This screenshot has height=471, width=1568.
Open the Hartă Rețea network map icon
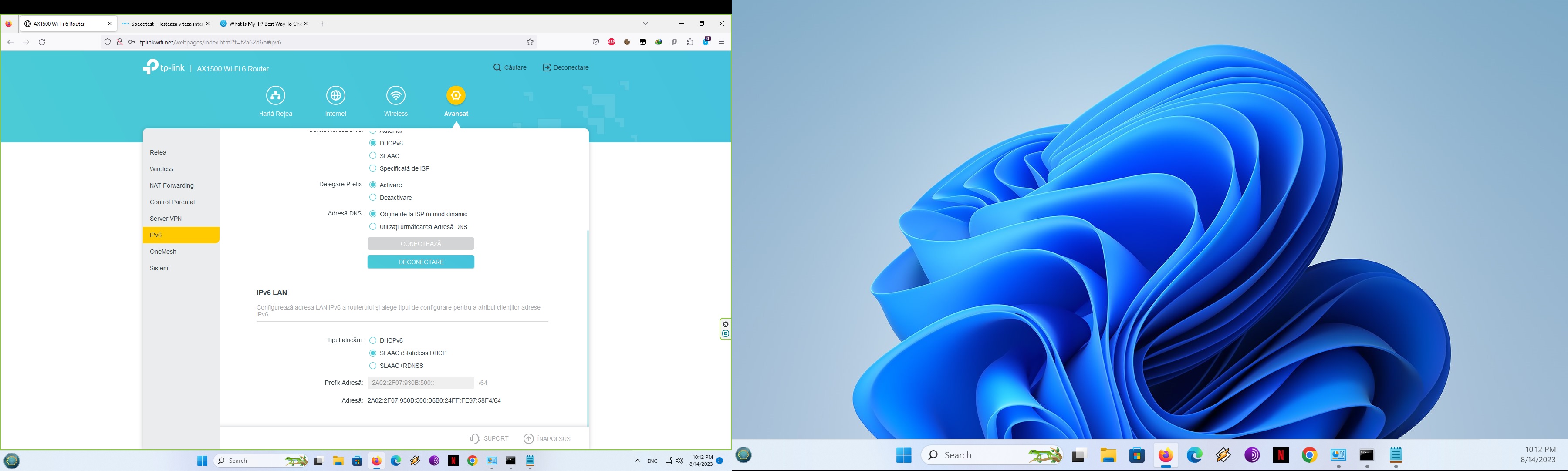tap(275, 95)
